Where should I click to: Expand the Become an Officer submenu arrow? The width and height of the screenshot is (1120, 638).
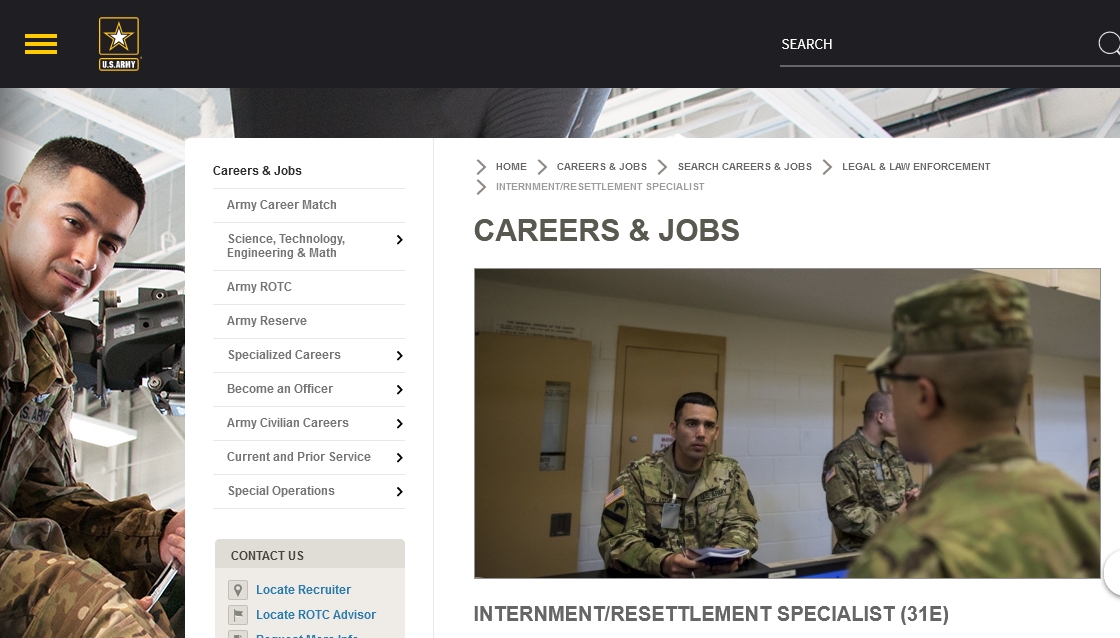[x=399, y=389]
